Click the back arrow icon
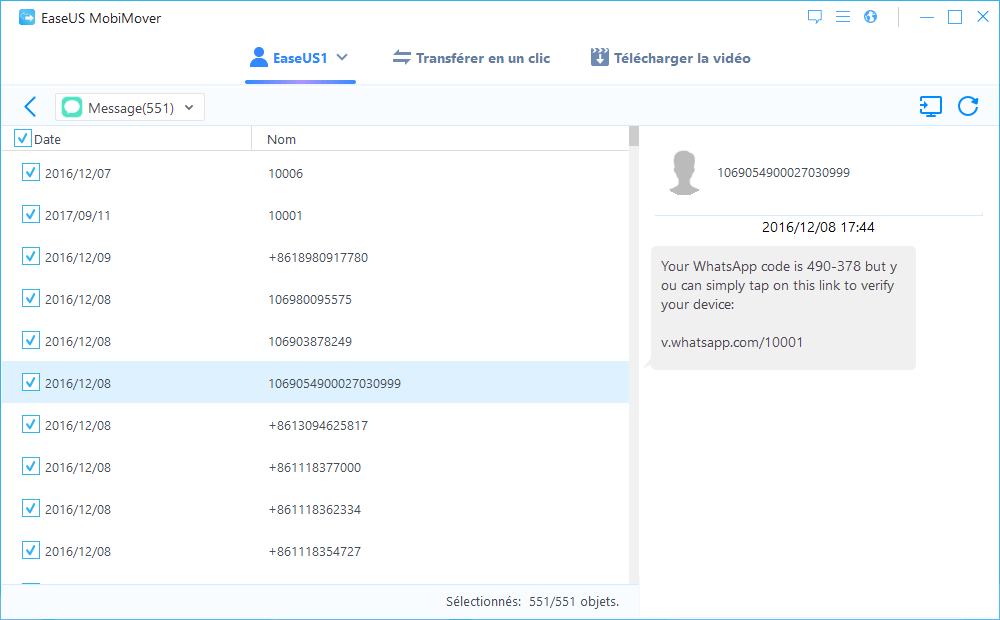 [x=30, y=107]
